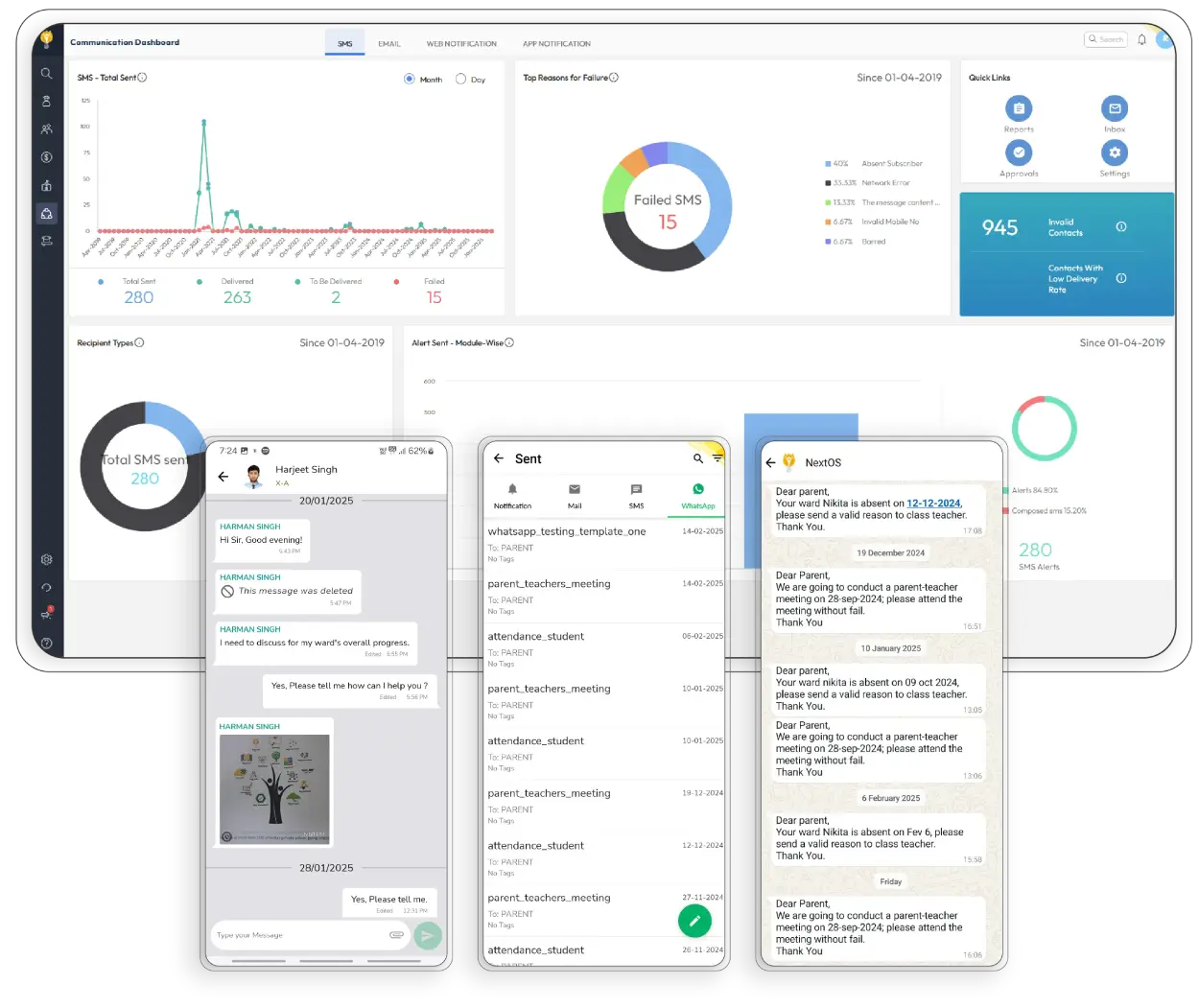Open parent_teachers_meeting item dated 19-12-2024
1199x1008 pixels.
(x=604, y=807)
